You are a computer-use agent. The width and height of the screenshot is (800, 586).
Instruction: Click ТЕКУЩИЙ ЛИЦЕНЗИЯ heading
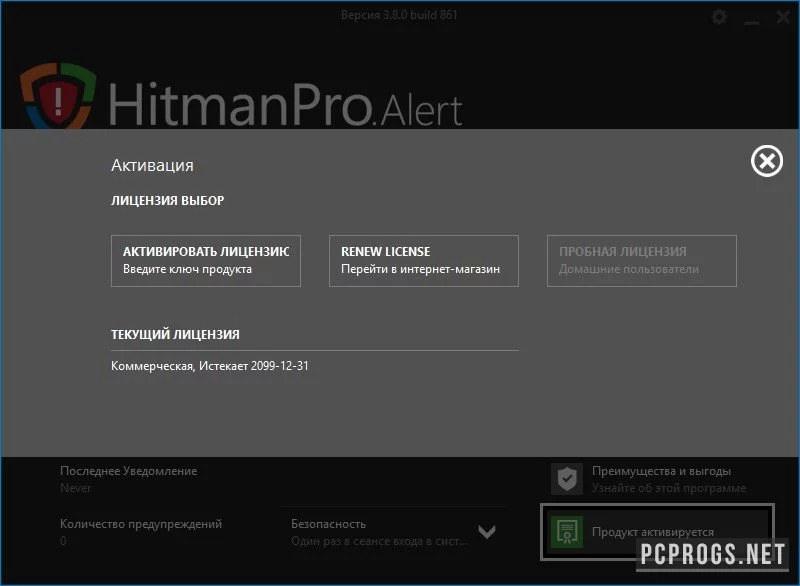point(175,335)
